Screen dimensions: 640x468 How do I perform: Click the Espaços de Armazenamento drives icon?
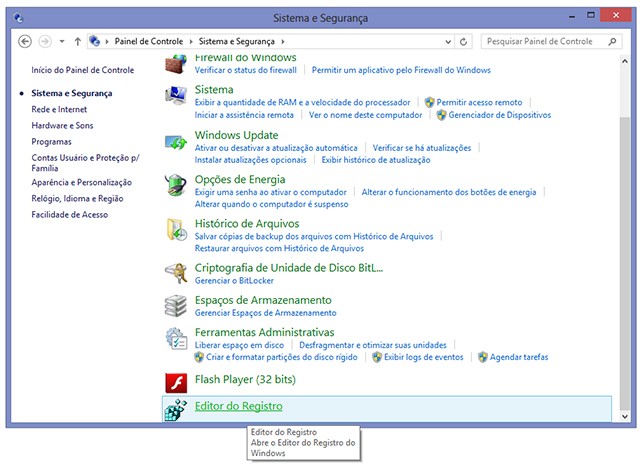(x=176, y=304)
